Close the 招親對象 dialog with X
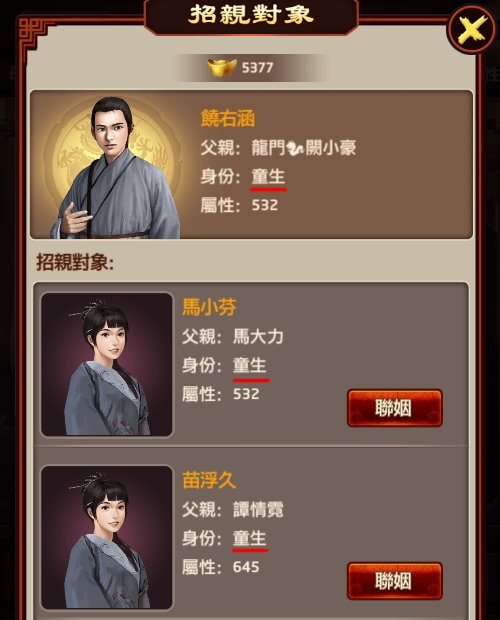Image resolution: width=500 pixels, height=620 pixels. coord(472,29)
